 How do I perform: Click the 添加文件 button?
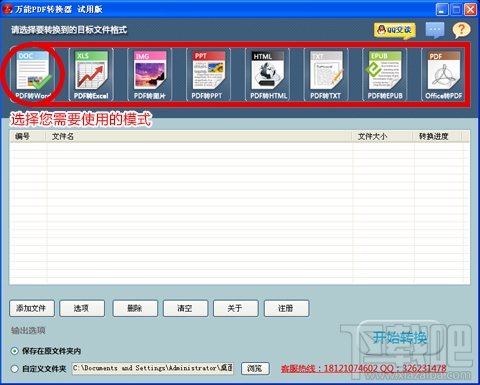click(x=32, y=308)
